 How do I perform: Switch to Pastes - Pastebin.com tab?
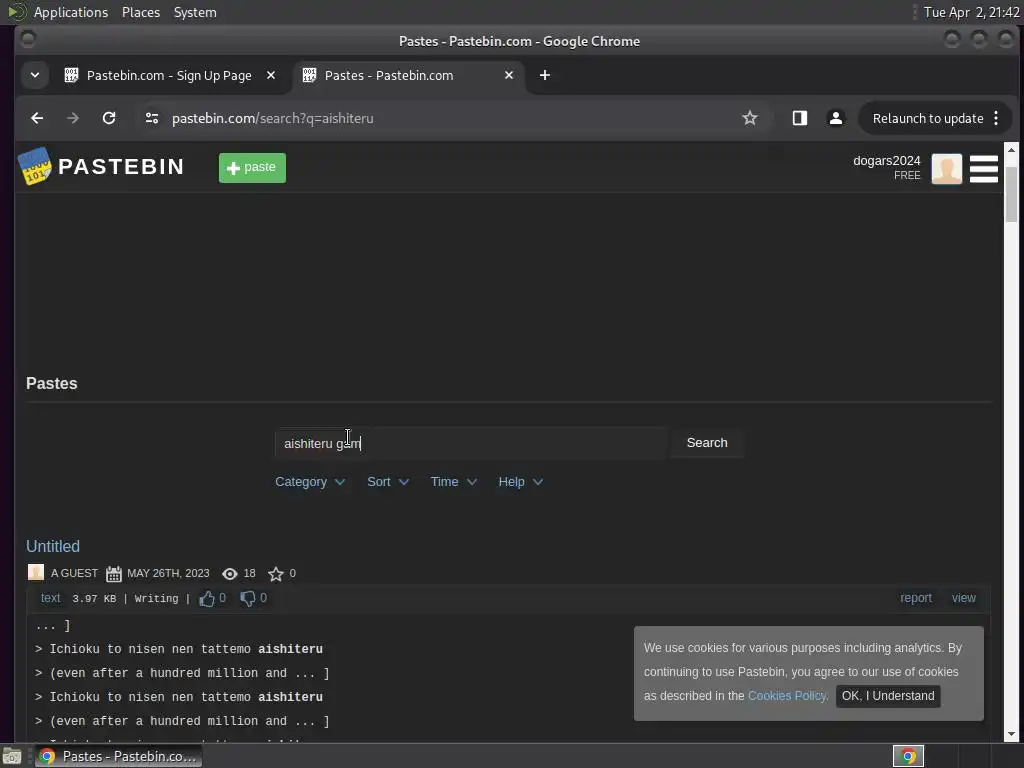[x=409, y=75]
